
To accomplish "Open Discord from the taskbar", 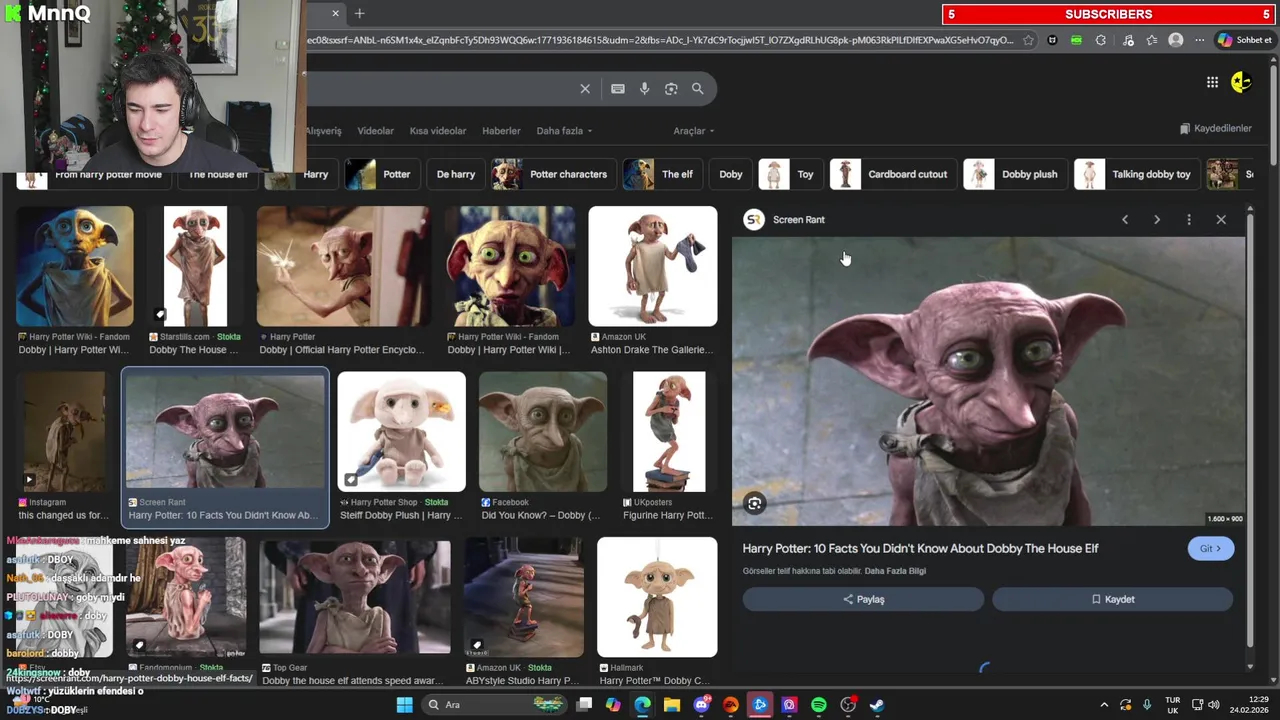I will [701, 705].
